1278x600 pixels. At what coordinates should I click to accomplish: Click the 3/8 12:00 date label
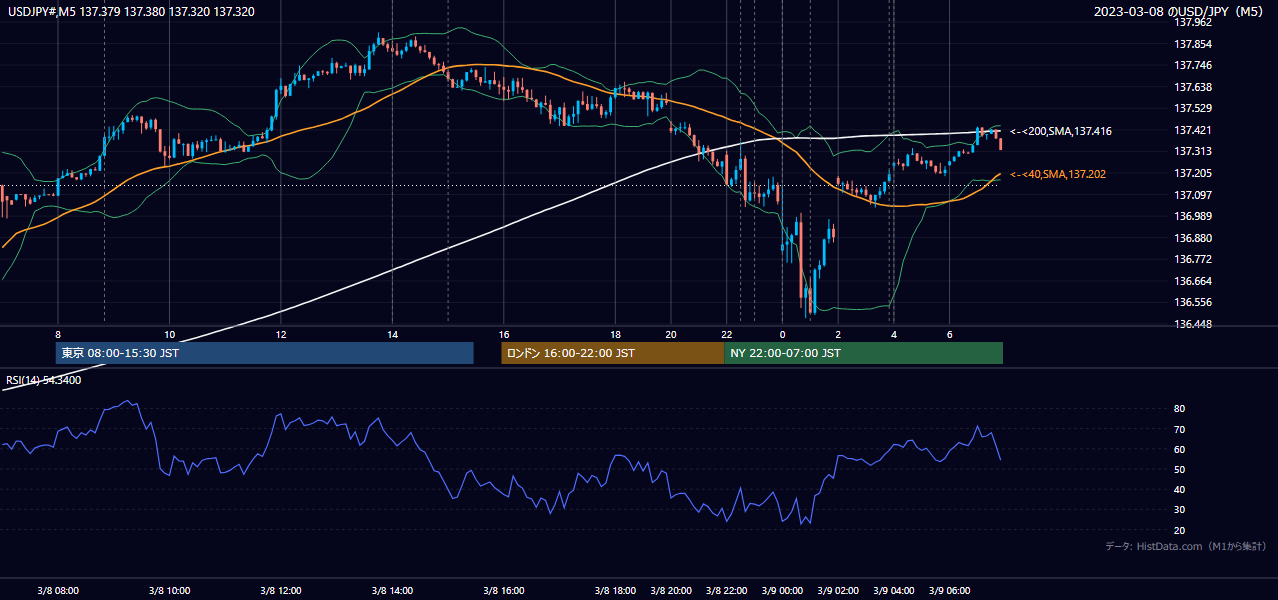[x=281, y=590]
